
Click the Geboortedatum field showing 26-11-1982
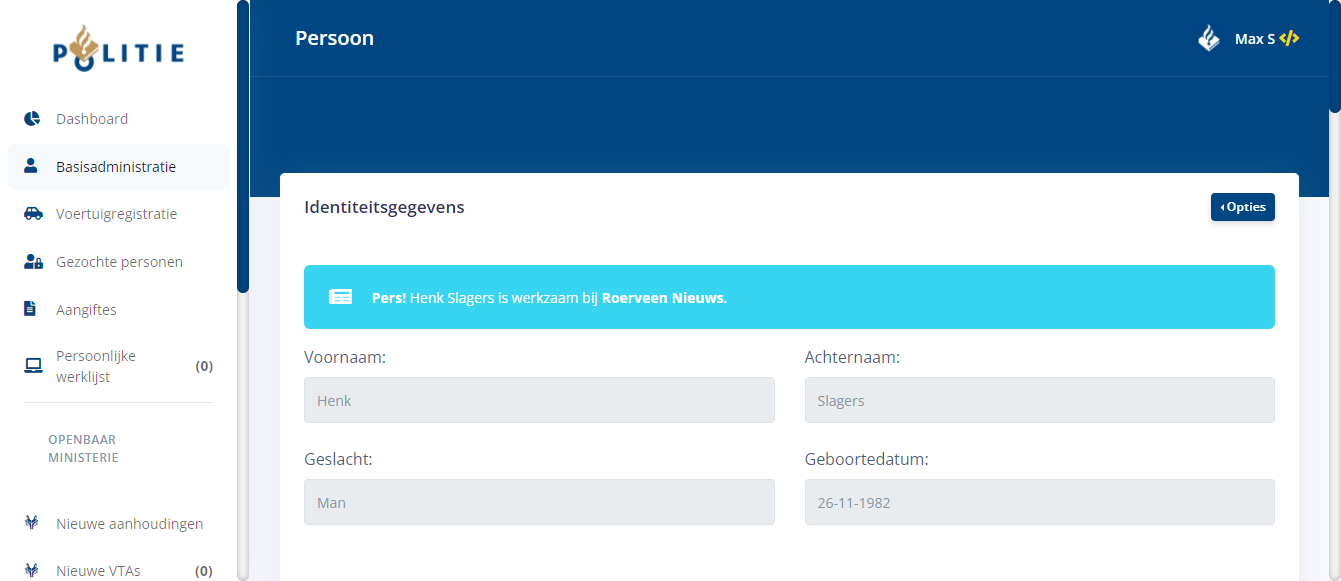(1039, 502)
